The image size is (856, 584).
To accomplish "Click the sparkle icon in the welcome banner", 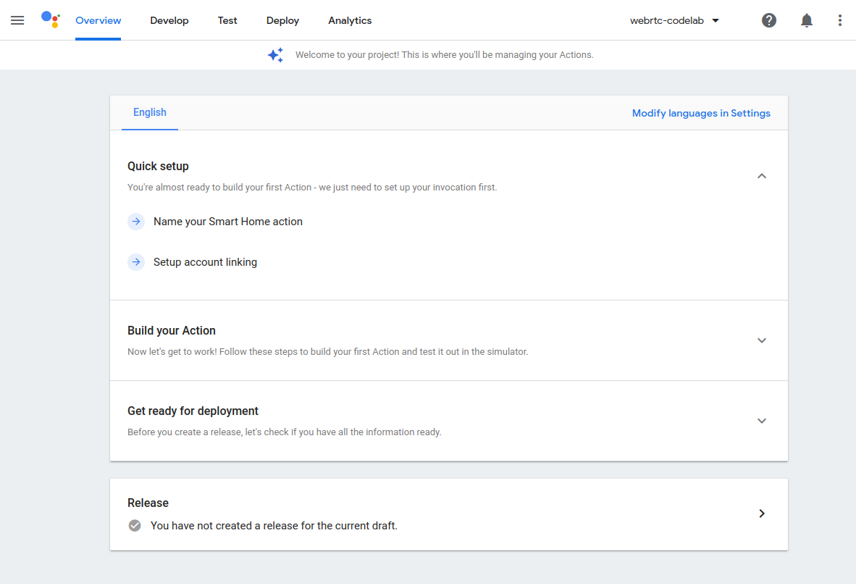I will [275, 55].
